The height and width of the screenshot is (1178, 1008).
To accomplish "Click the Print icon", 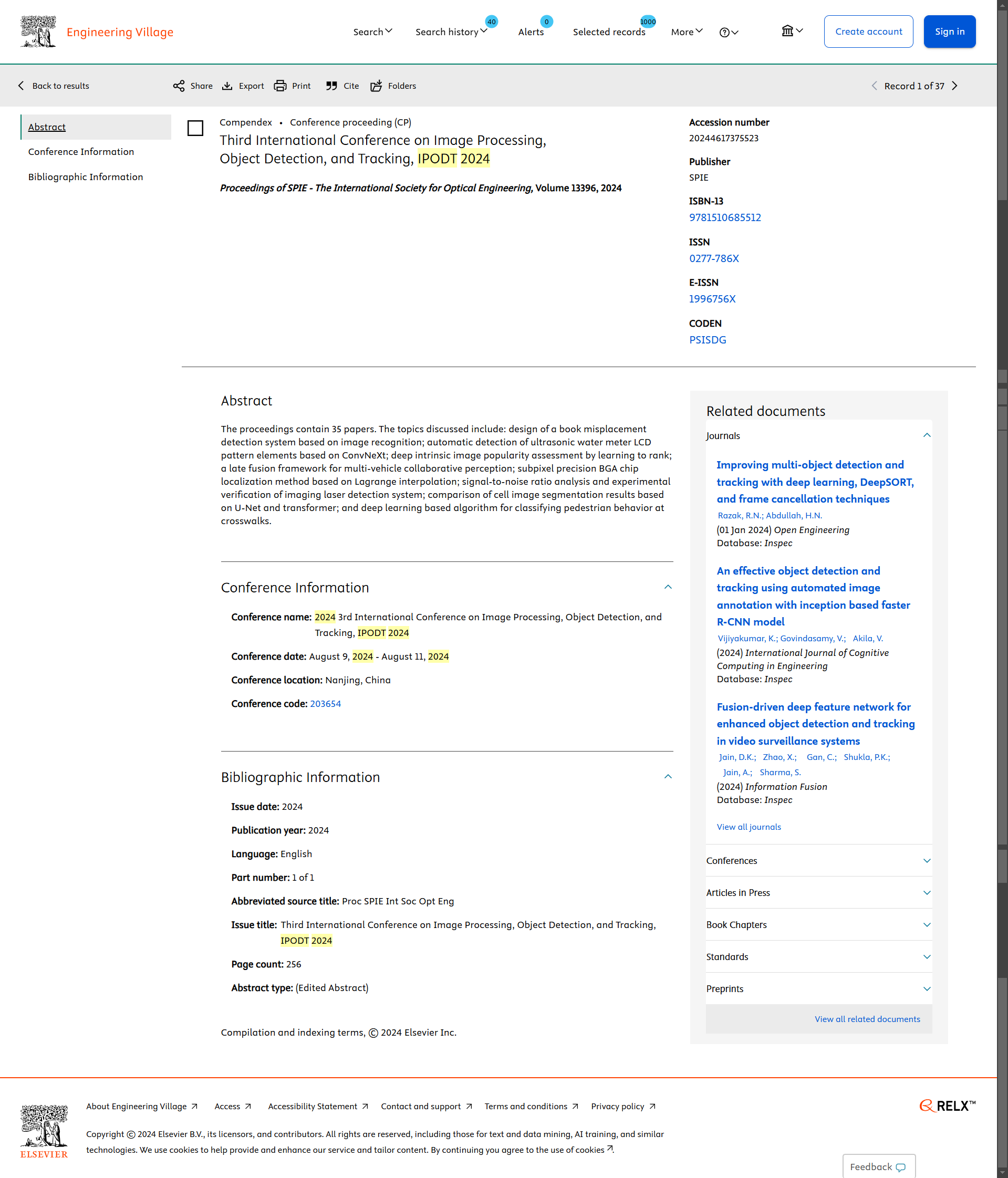I will click(280, 86).
